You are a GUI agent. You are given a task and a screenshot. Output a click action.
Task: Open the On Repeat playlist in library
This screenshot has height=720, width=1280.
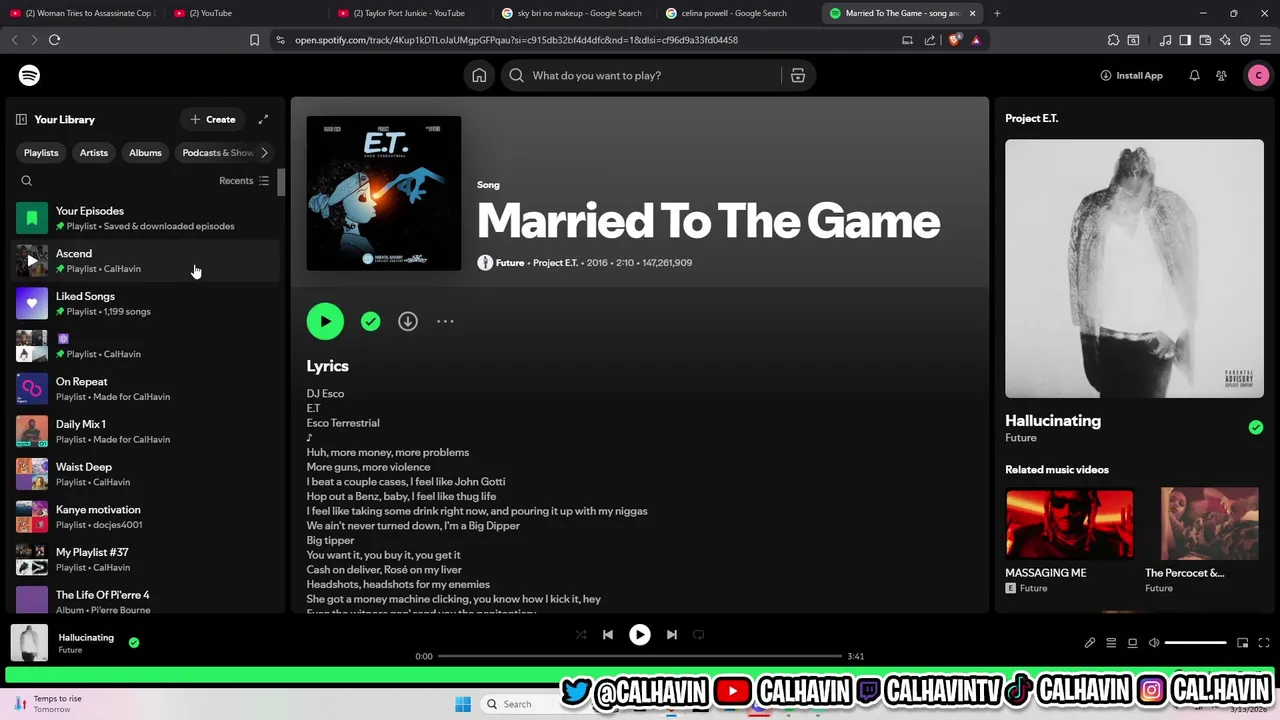tap(146, 388)
